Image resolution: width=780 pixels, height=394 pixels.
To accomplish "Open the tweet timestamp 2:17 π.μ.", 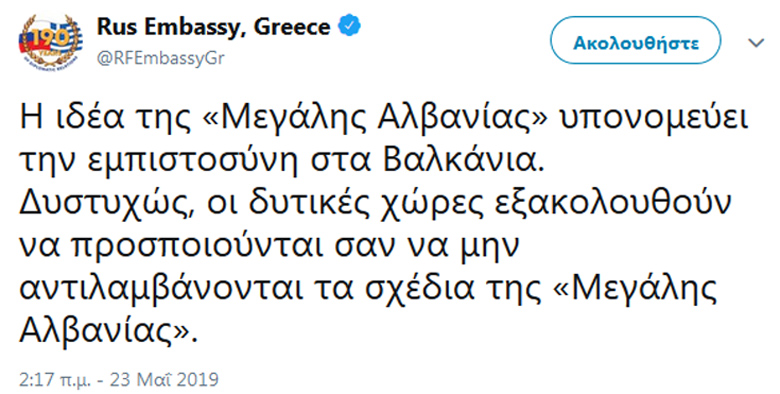I will [x=55, y=379].
